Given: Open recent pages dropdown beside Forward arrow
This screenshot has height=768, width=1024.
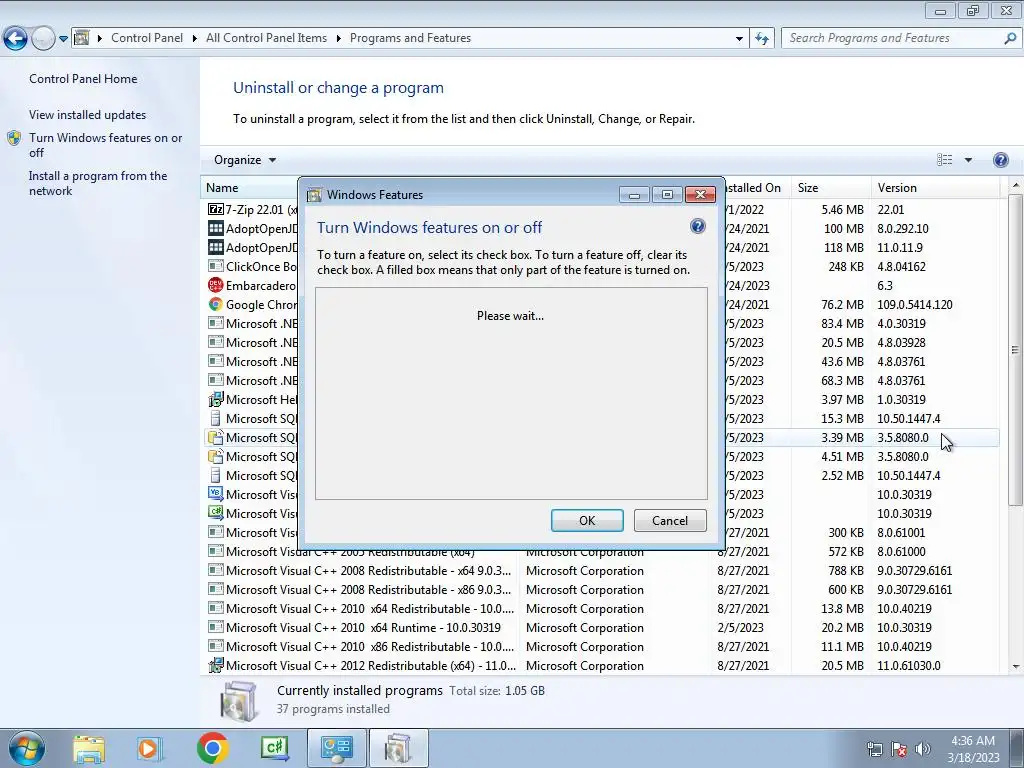Looking at the screenshot, I should (63, 39).
